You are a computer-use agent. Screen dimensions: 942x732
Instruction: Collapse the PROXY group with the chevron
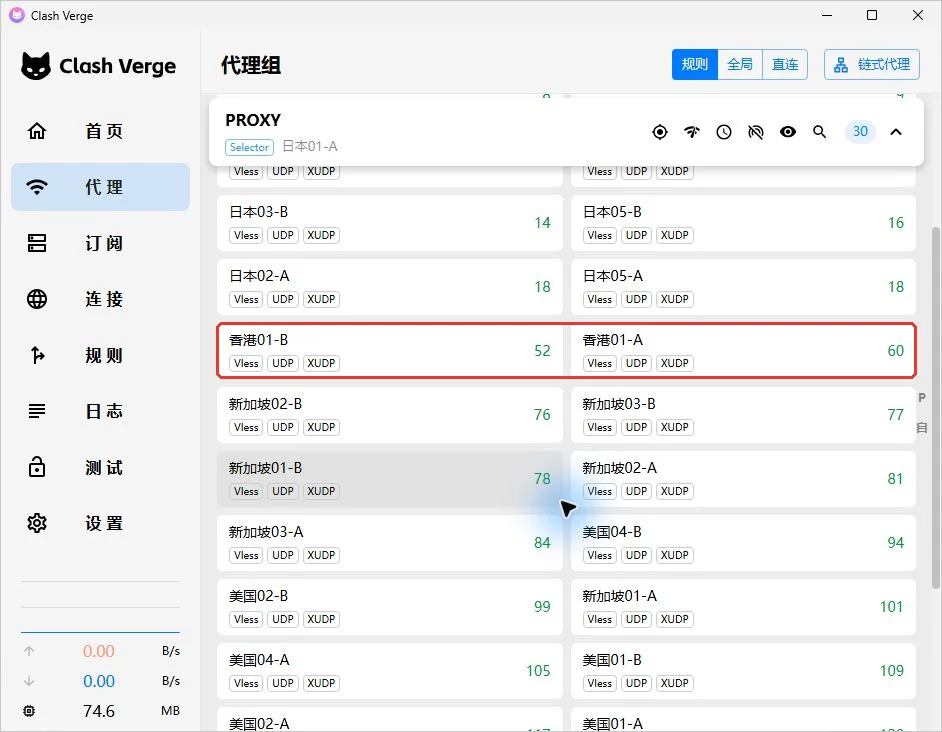coord(896,132)
